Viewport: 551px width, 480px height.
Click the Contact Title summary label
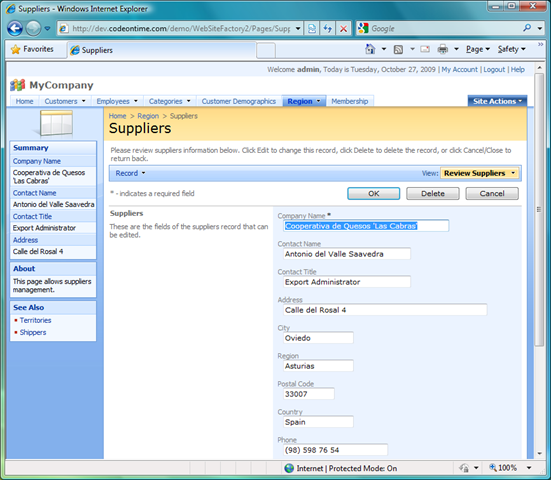[x=32, y=216]
